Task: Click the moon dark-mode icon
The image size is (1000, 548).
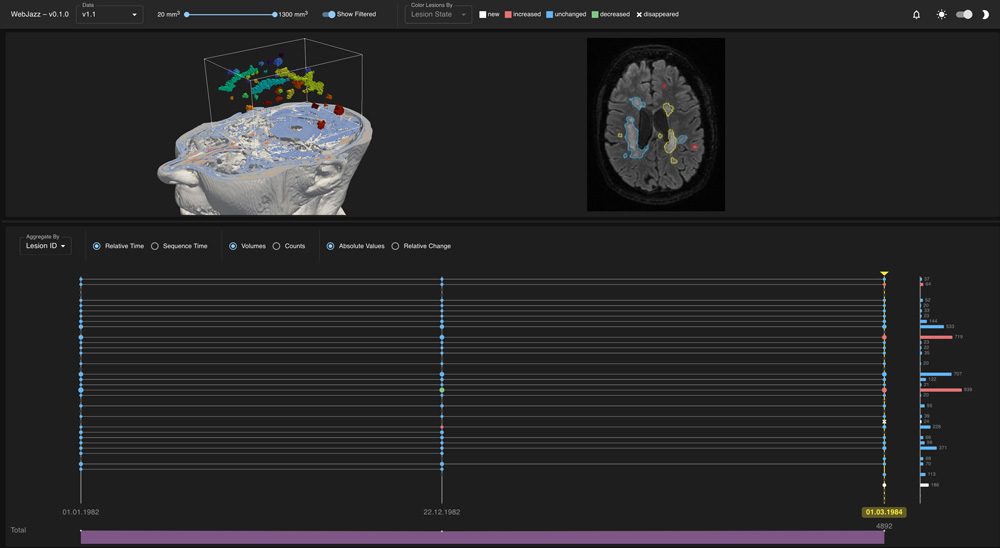Action: (985, 15)
